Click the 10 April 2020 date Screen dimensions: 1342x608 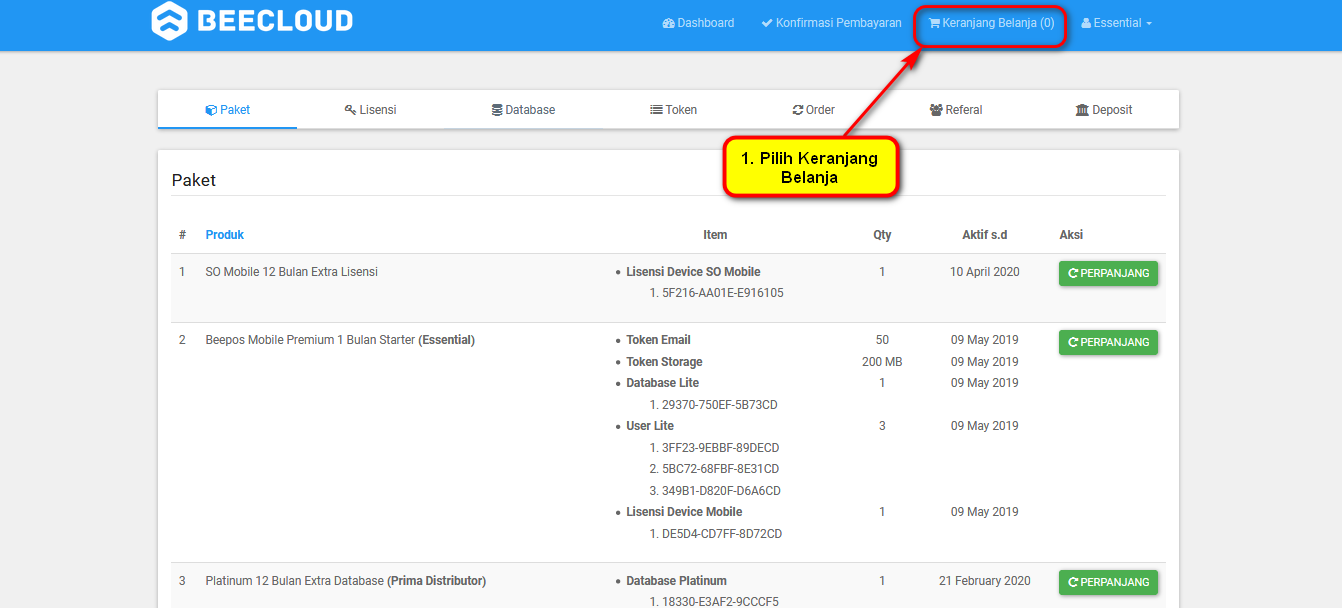[x=985, y=272]
